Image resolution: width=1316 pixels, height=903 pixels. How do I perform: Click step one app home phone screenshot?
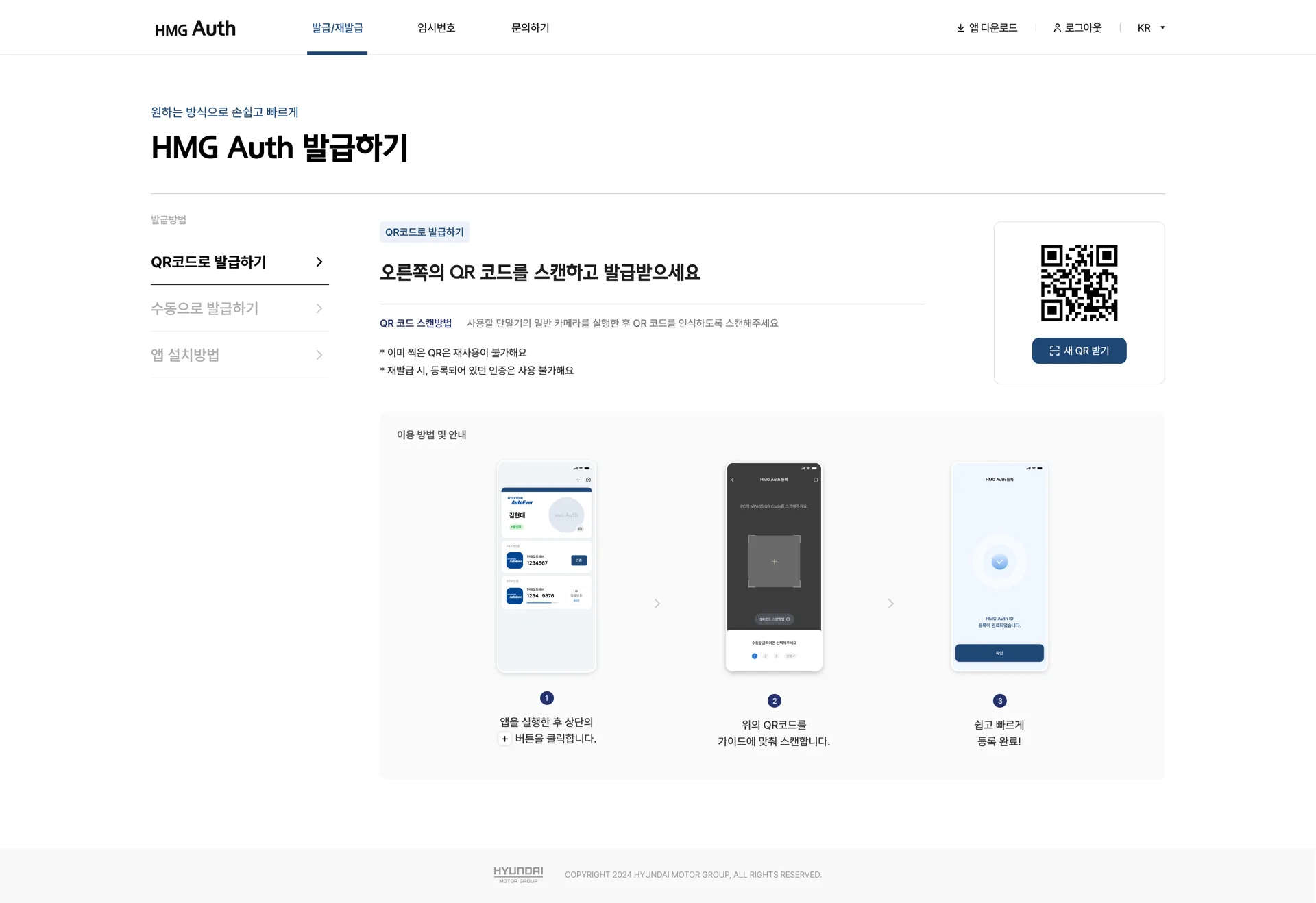546,567
